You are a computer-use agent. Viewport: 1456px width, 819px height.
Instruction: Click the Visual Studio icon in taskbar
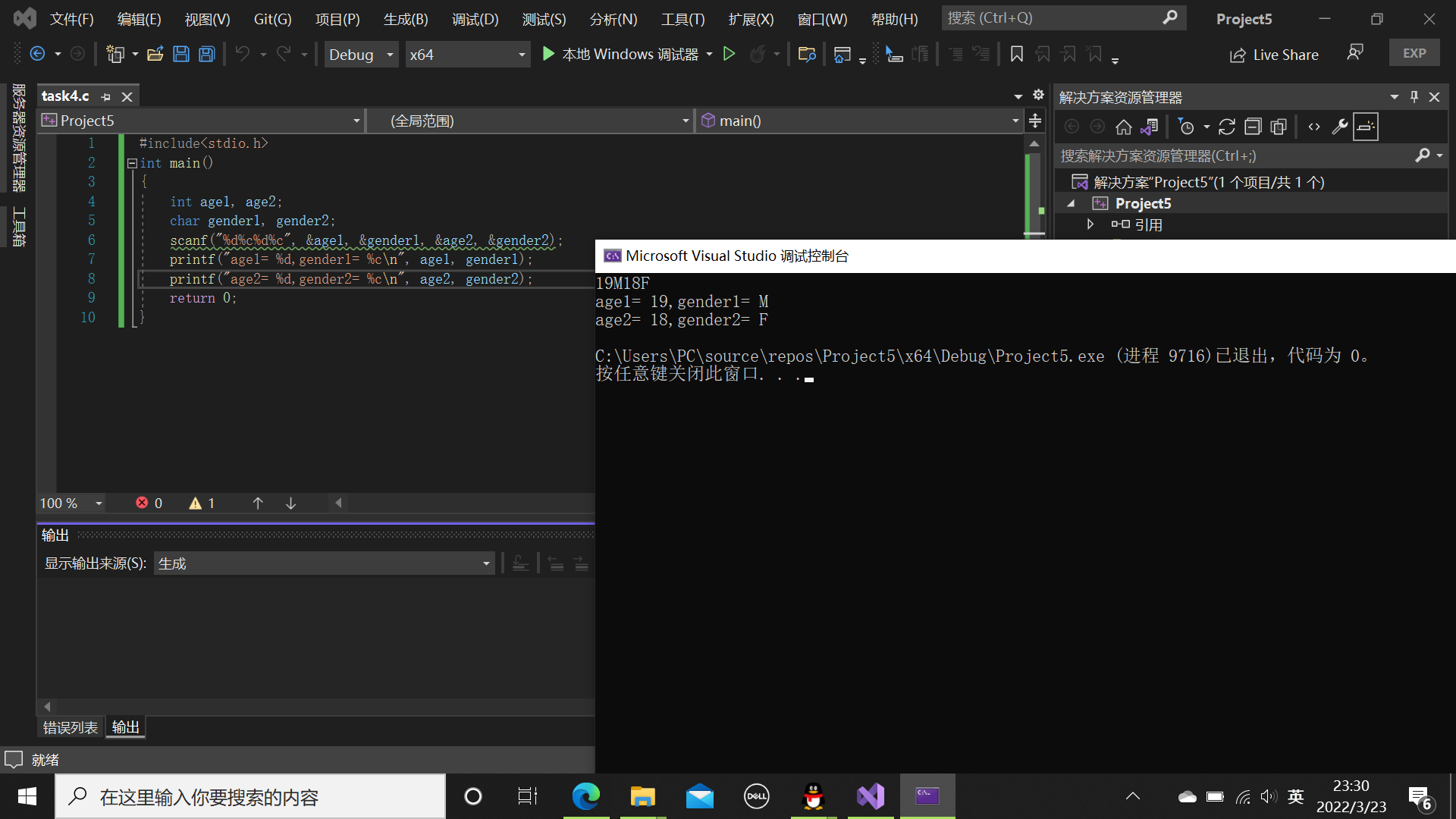[871, 796]
